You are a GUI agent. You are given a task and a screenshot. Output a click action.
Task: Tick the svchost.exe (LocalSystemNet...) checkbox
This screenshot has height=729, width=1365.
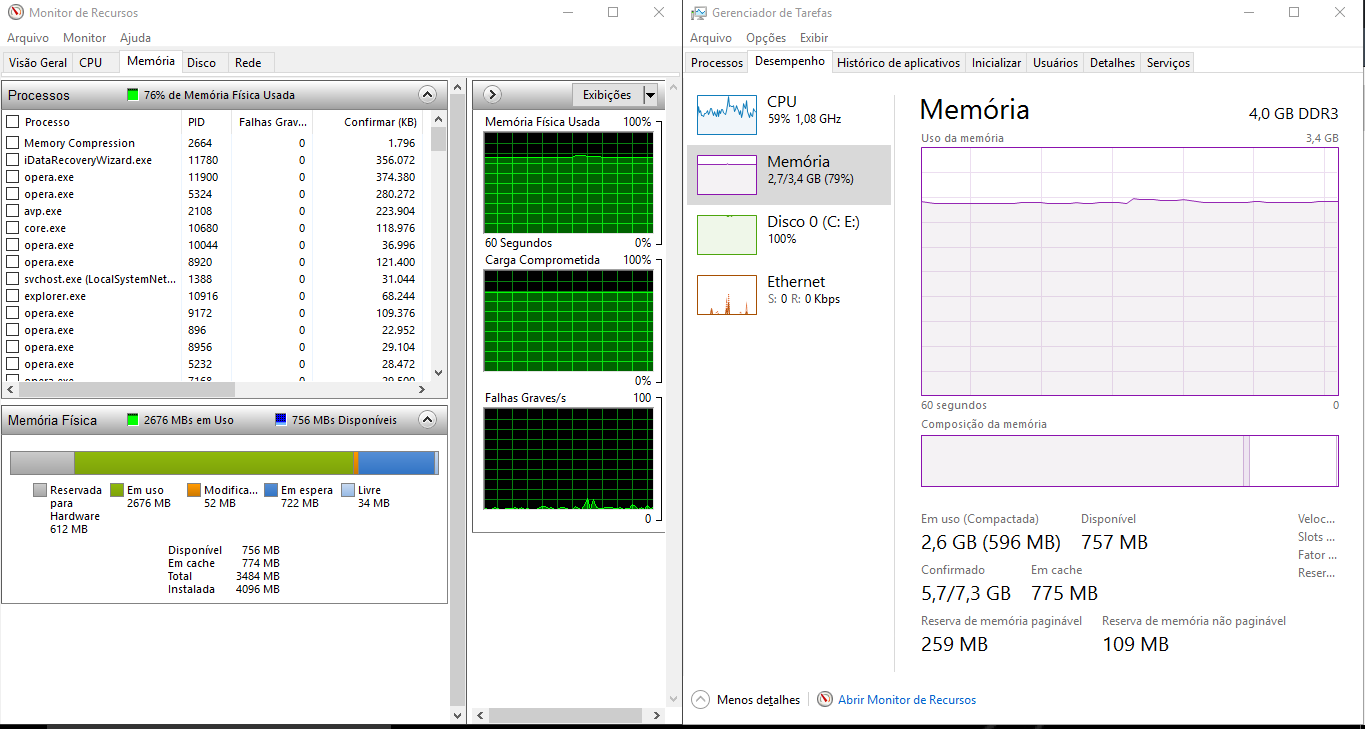(x=13, y=279)
